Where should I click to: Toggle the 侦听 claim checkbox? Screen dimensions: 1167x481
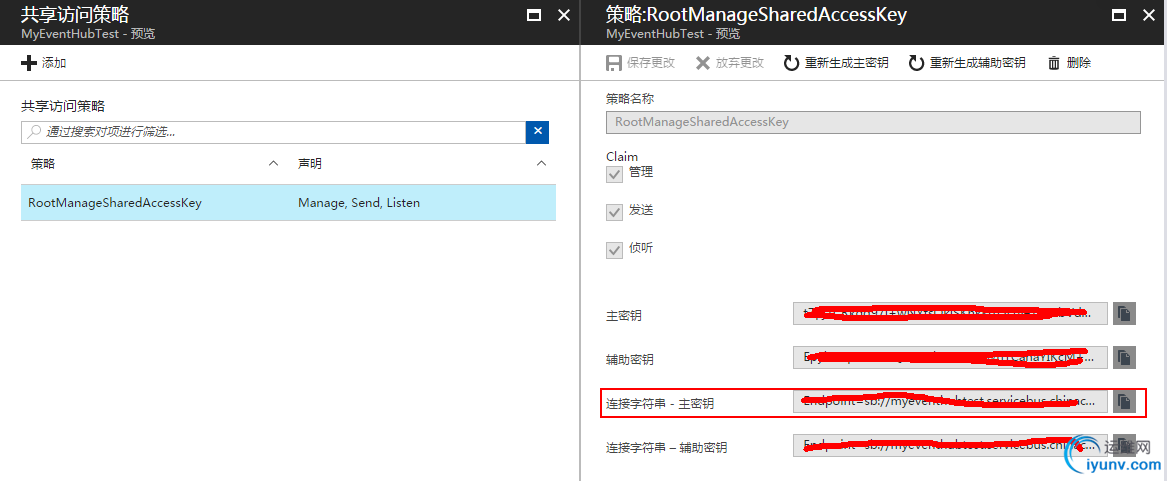[x=614, y=250]
